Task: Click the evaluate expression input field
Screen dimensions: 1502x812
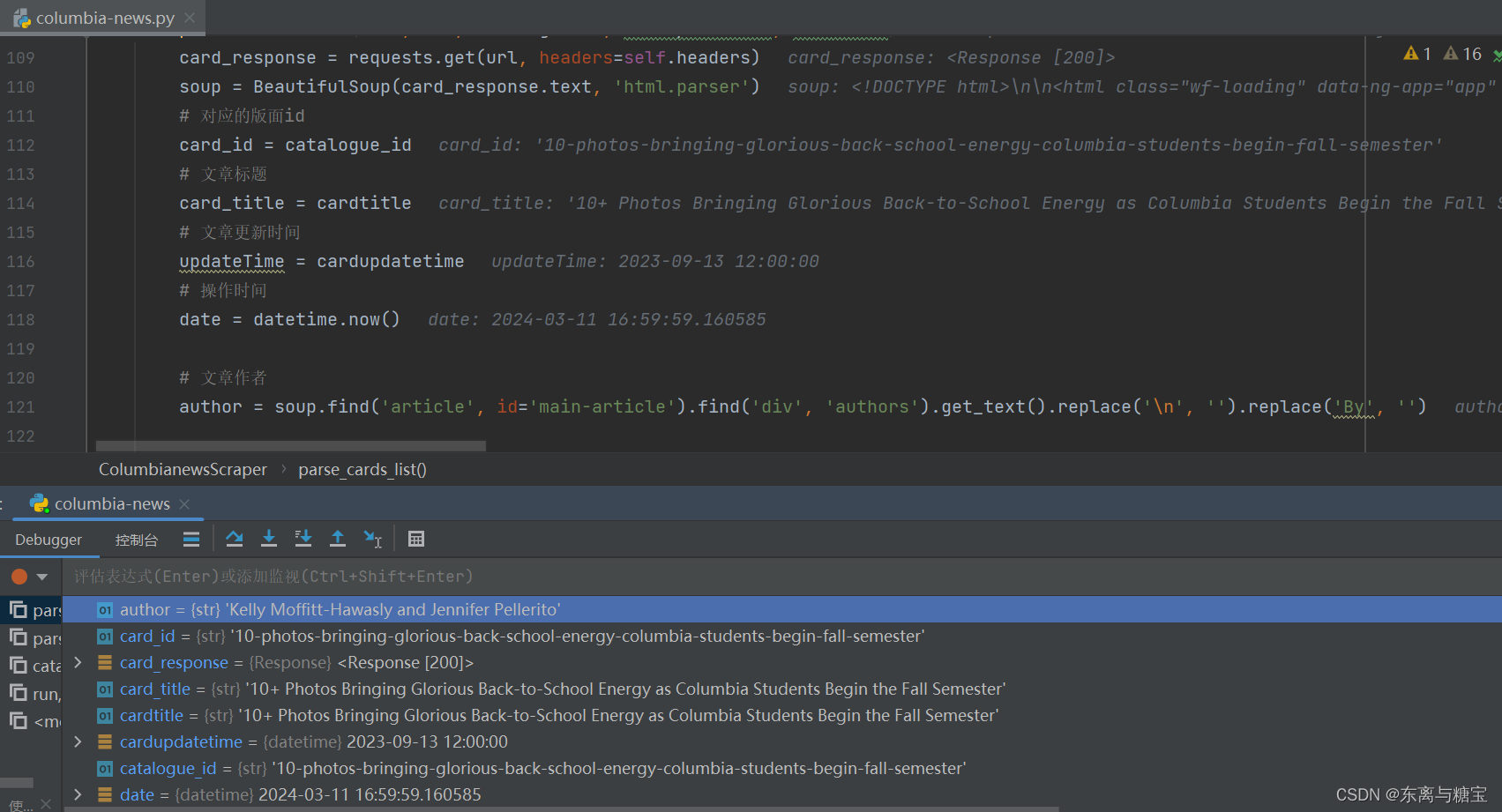Action: (x=781, y=577)
